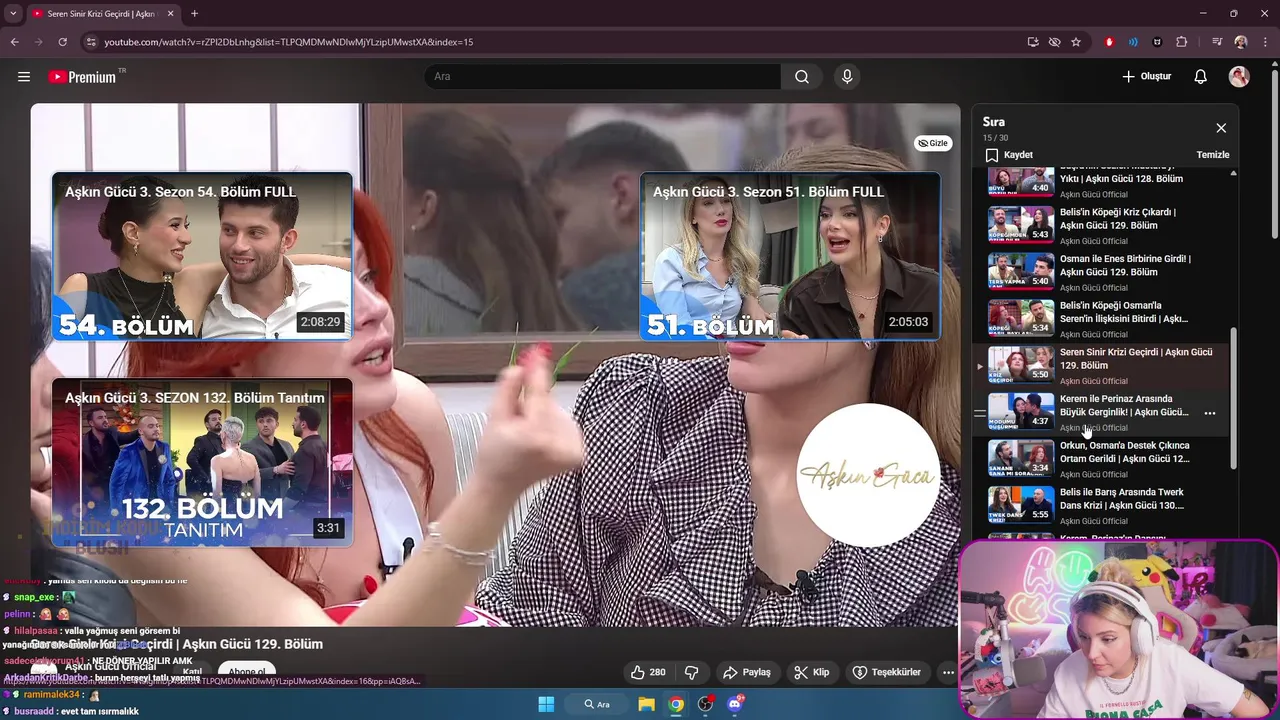Save queue with Kaydet button

pyautogui.click(x=1009, y=155)
